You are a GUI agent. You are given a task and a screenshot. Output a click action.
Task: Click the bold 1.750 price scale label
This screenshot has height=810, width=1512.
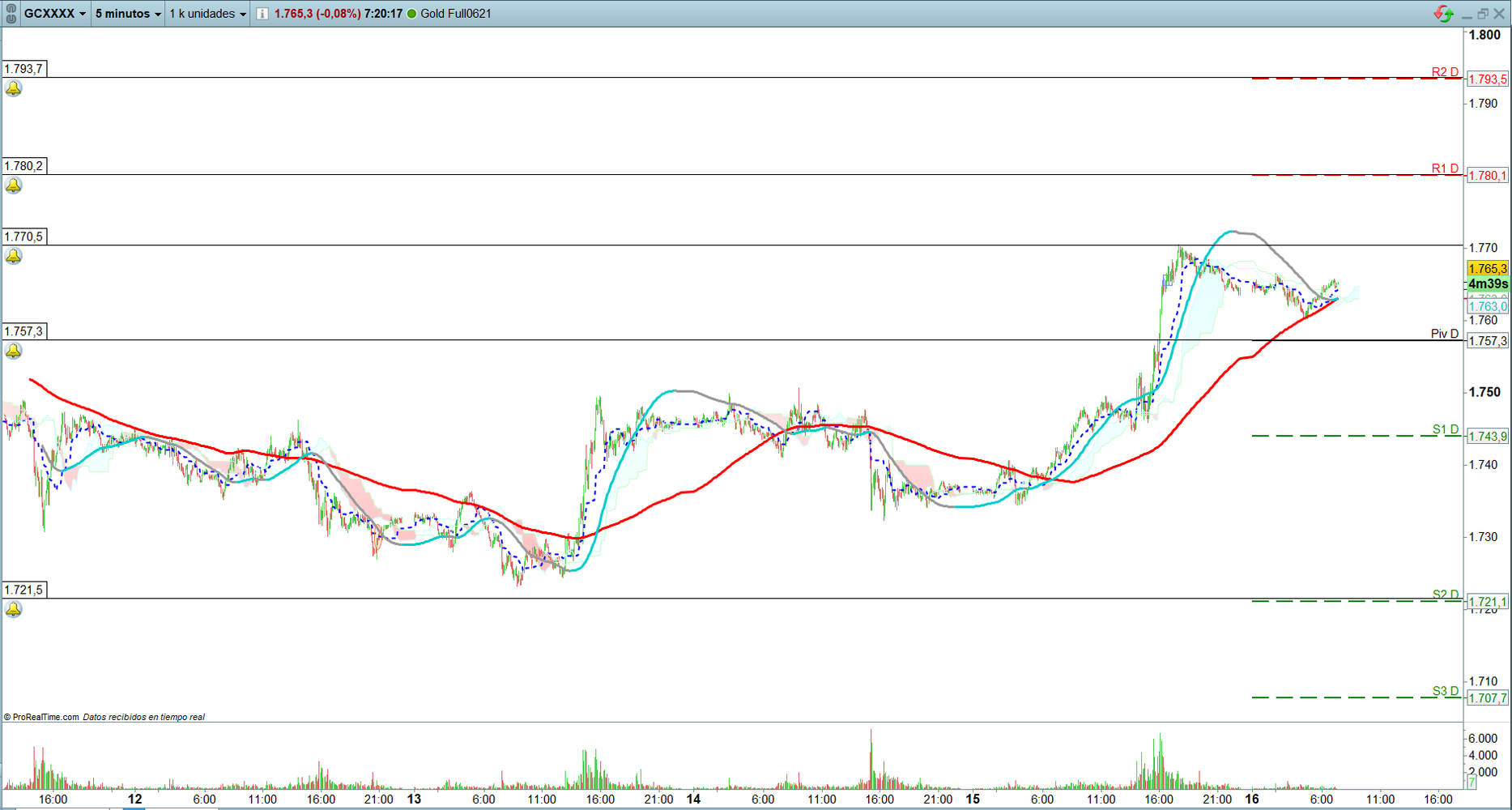(x=1484, y=392)
